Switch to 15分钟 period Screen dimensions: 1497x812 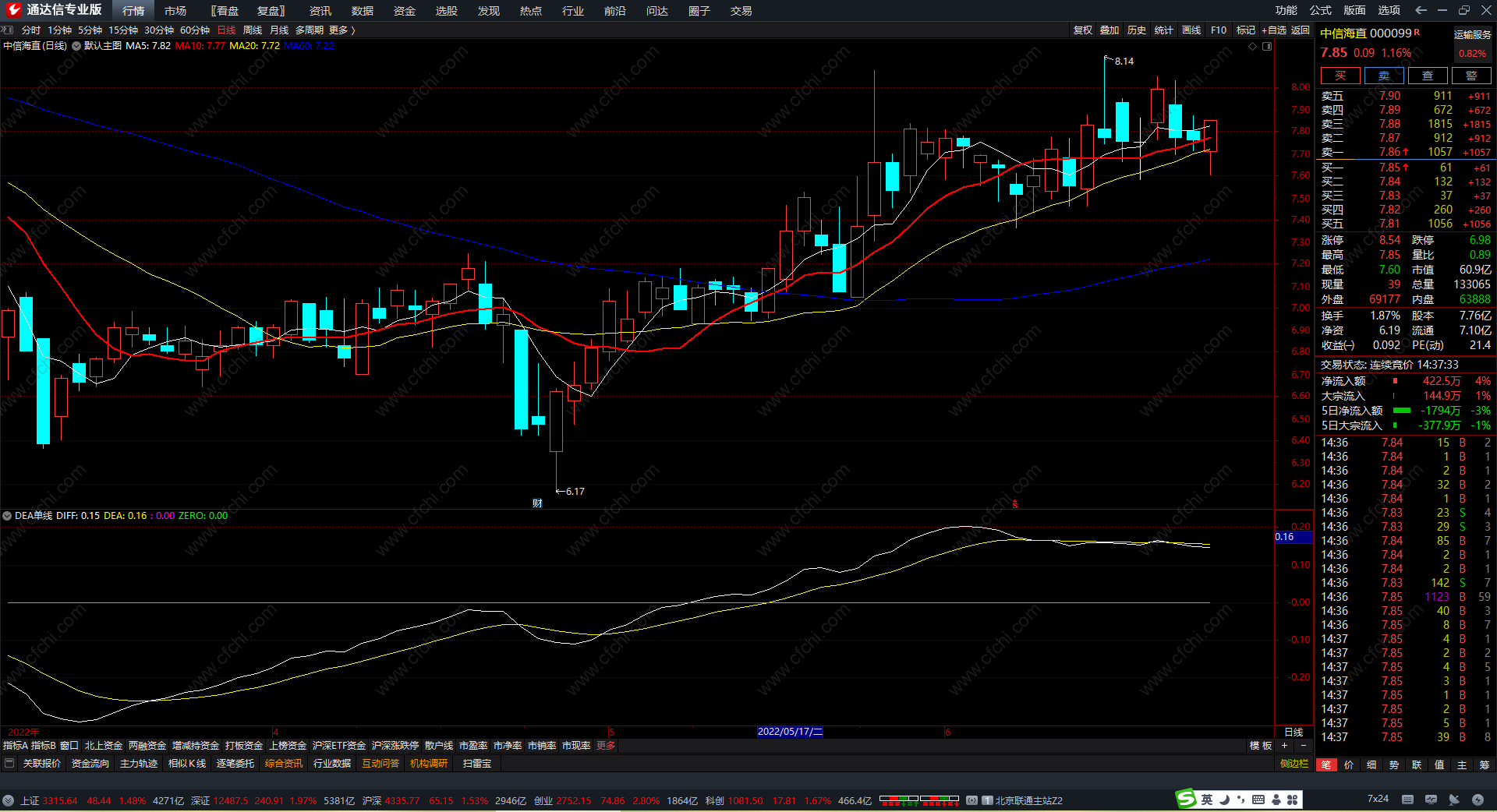tap(123, 30)
